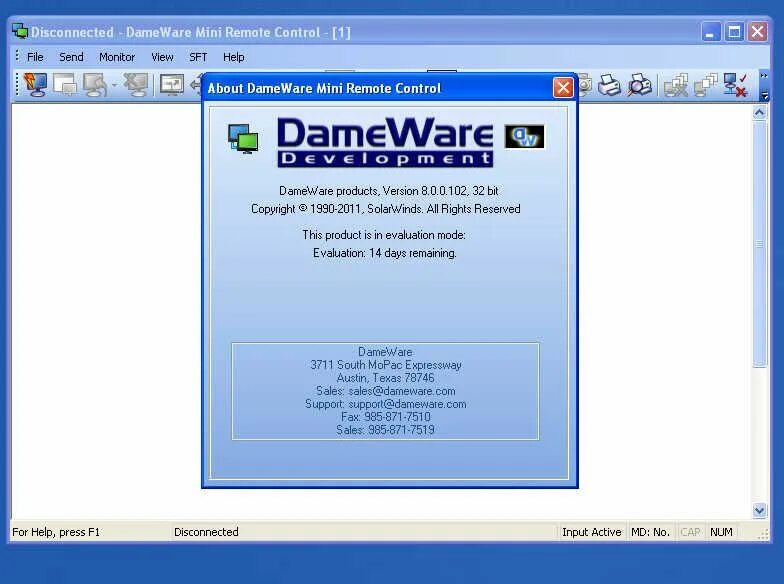Click the greyed cascaded monitors icon
The width and height of the screenshot is (784, 584).
[706, 84]
